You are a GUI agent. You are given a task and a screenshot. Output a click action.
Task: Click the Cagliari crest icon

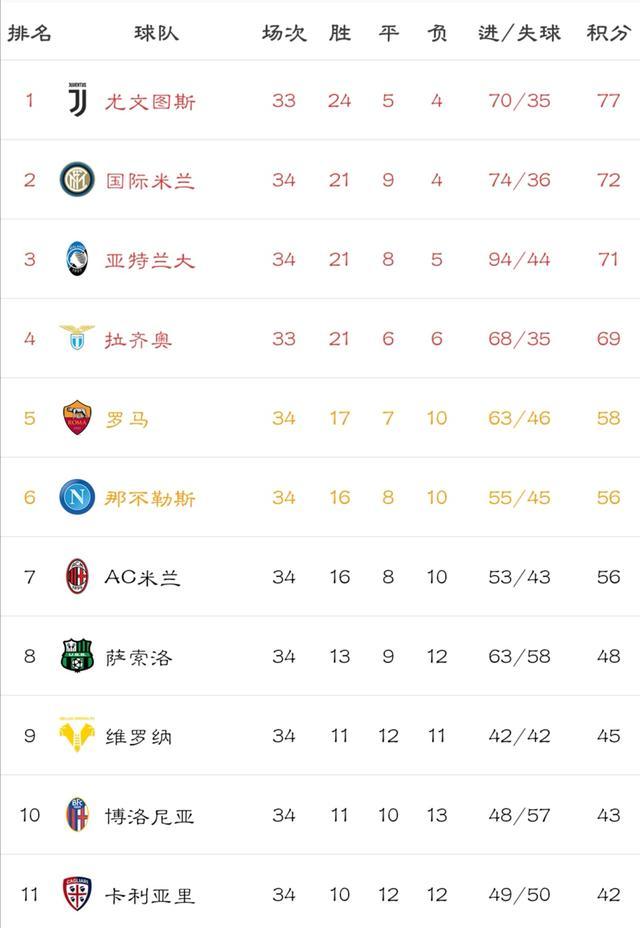click(x=77, y=894)
